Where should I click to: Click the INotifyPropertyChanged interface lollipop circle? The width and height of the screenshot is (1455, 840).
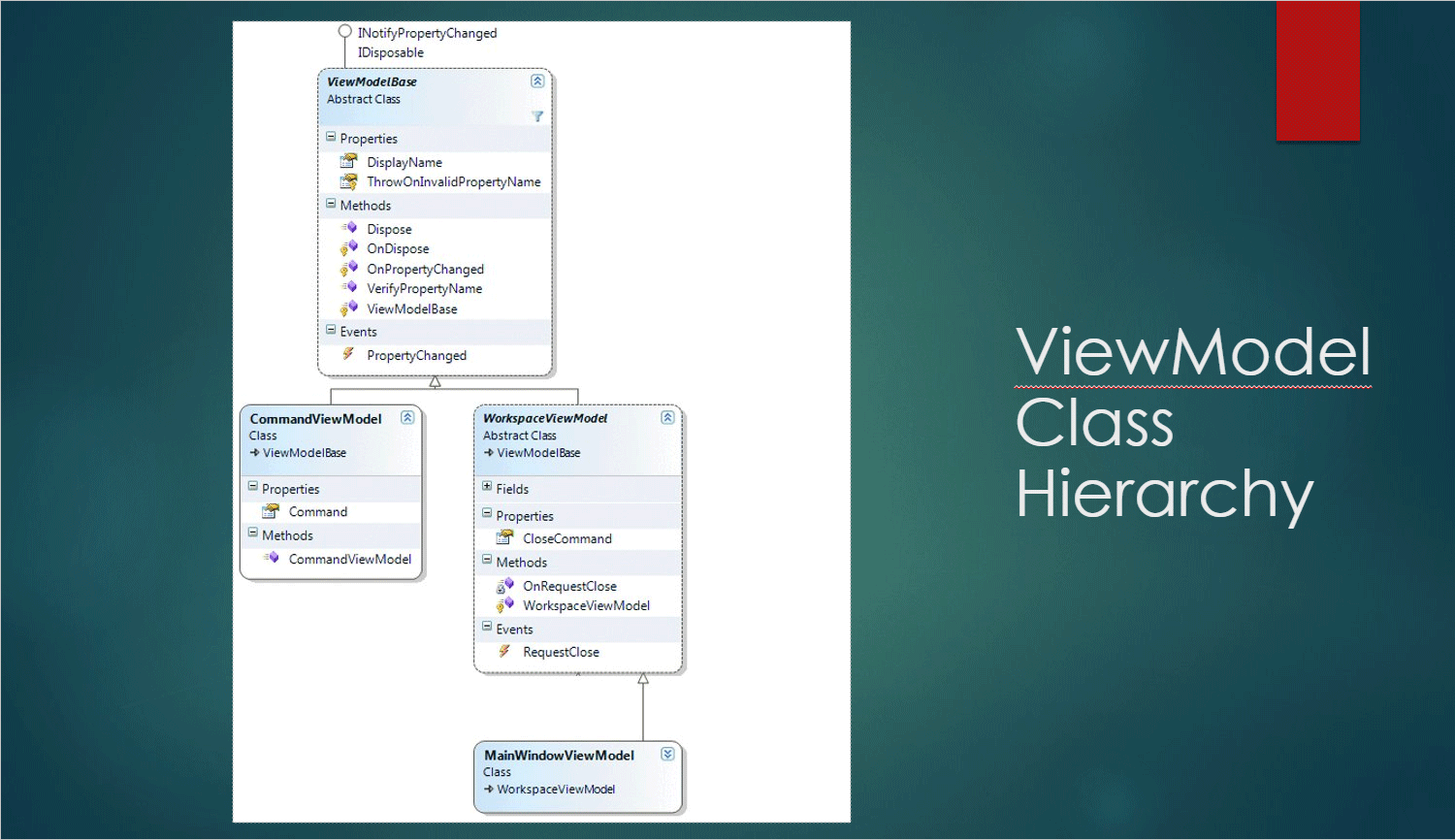coord(344,31)
